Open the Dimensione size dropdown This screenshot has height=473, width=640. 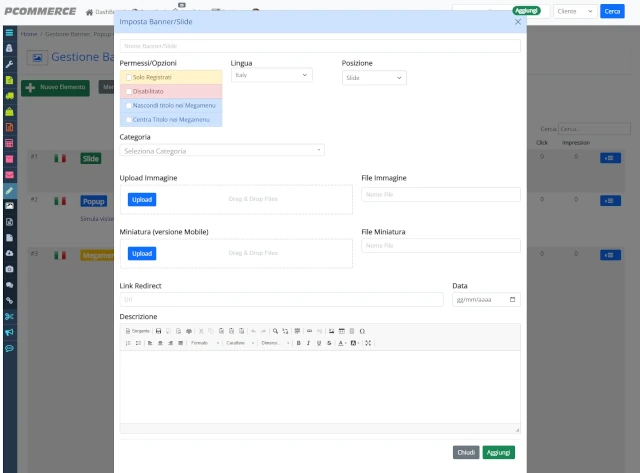point(275,343)
